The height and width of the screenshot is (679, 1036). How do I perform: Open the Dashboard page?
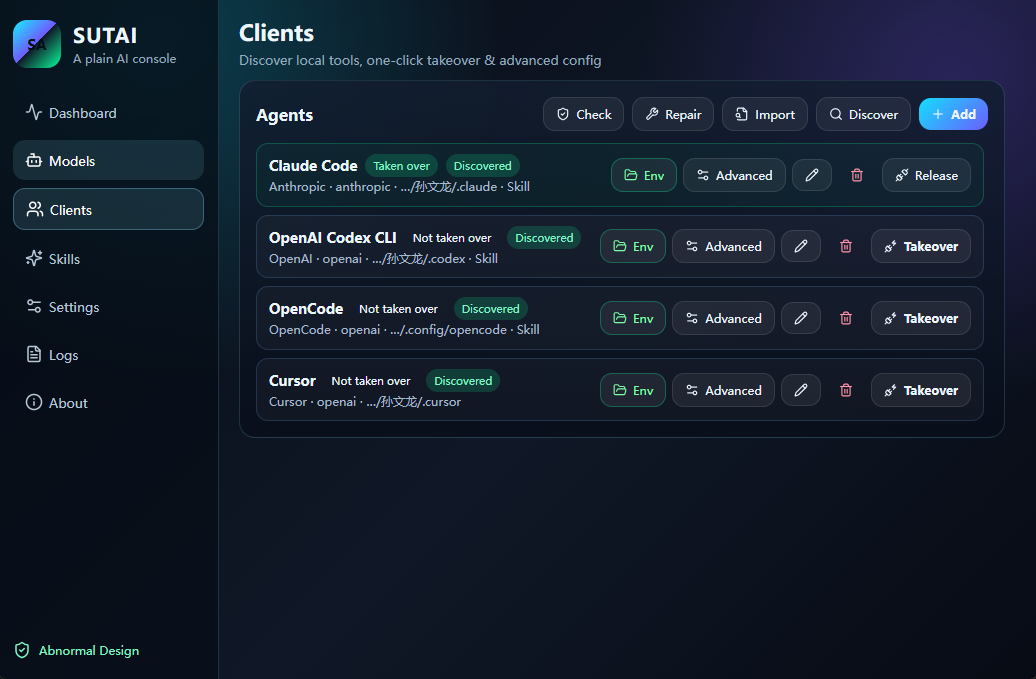click(x=108, y=113)
